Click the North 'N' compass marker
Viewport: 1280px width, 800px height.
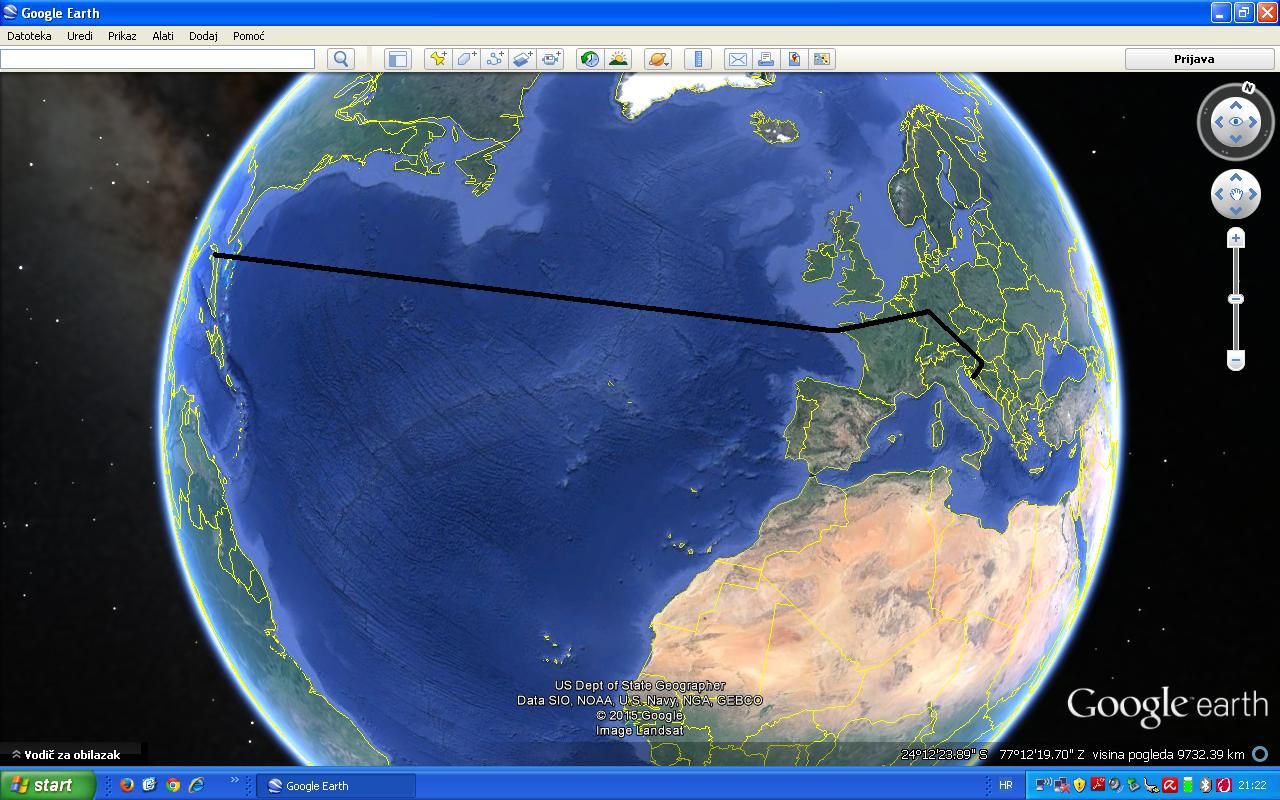click(x=1249, y=88)
